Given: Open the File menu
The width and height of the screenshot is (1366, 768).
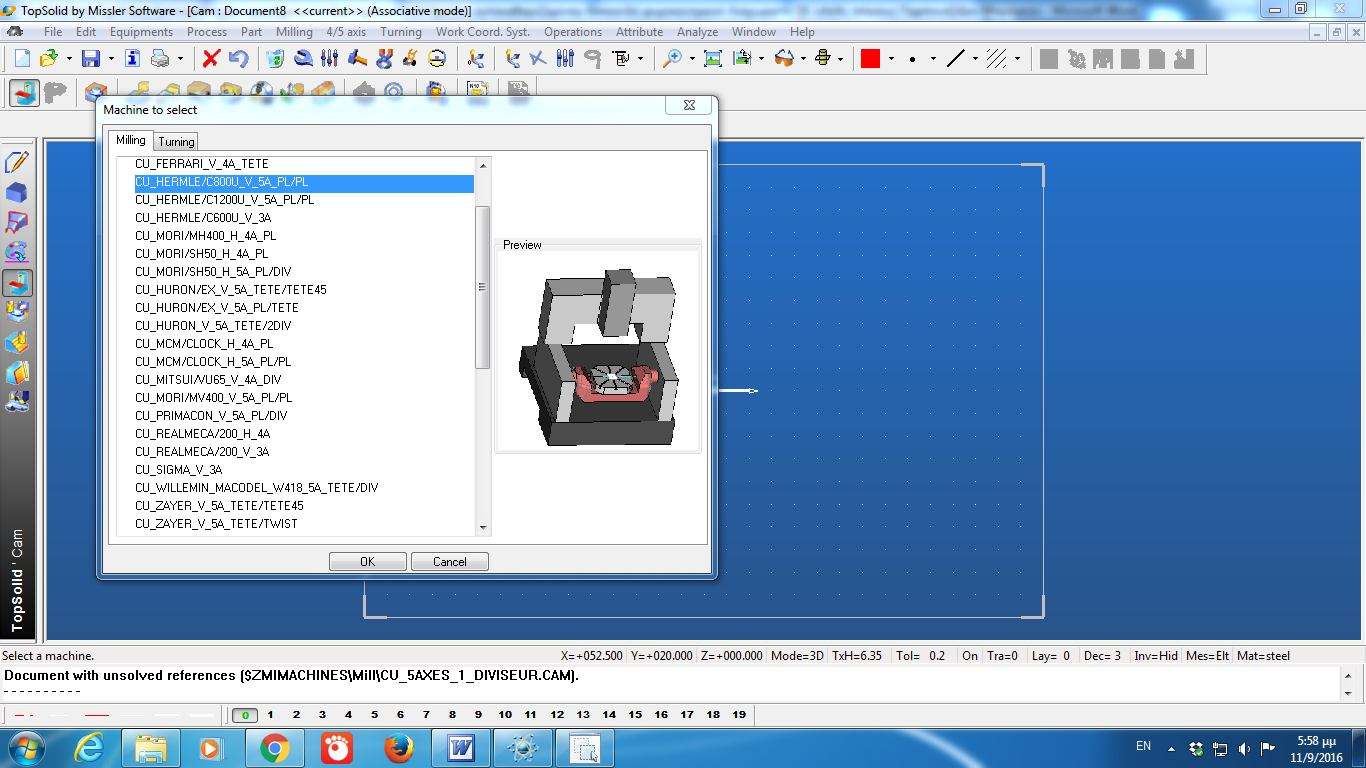Looking at the screenshot, I should [53, 32].
